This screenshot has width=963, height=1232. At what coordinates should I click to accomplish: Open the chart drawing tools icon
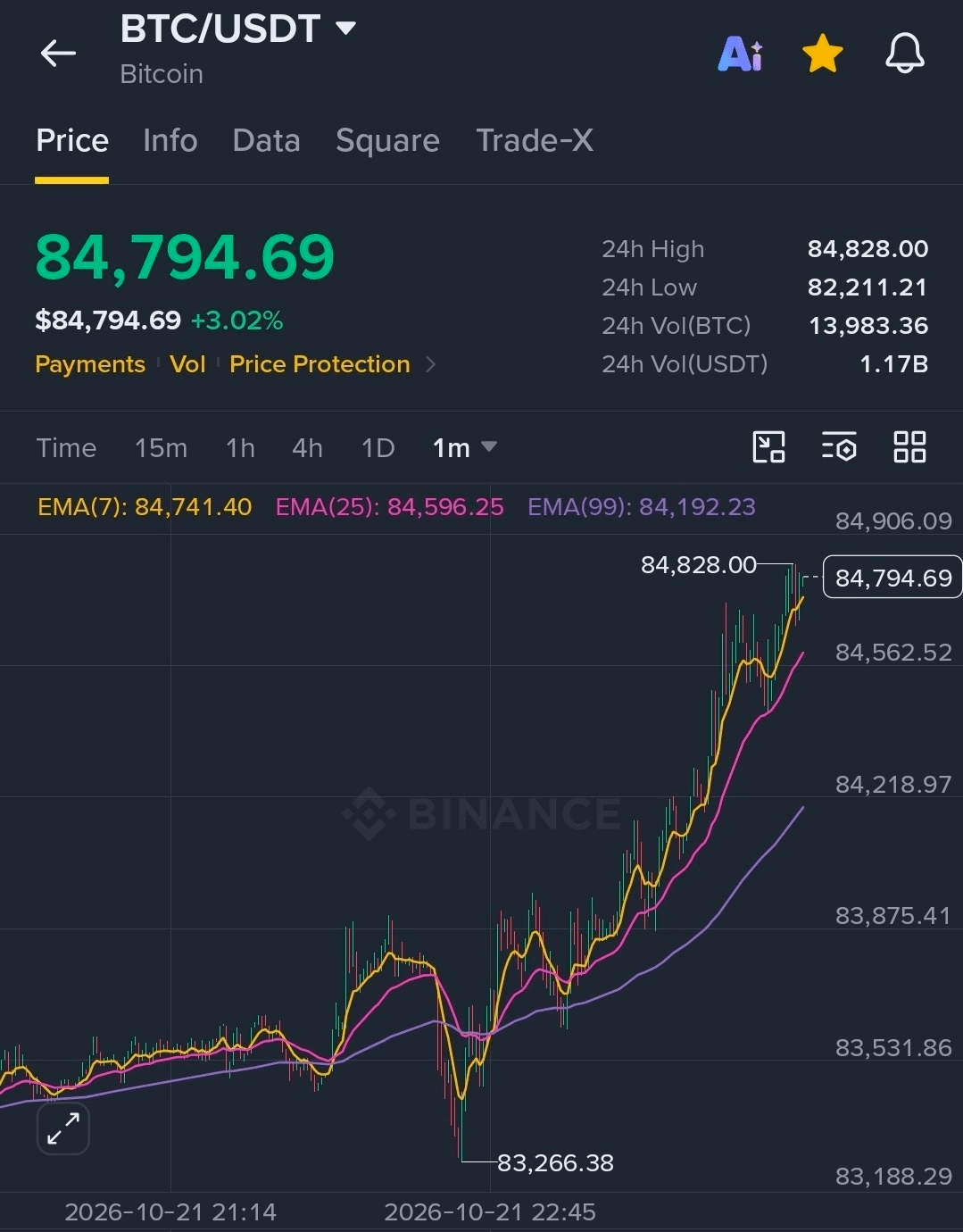[768, 447]
